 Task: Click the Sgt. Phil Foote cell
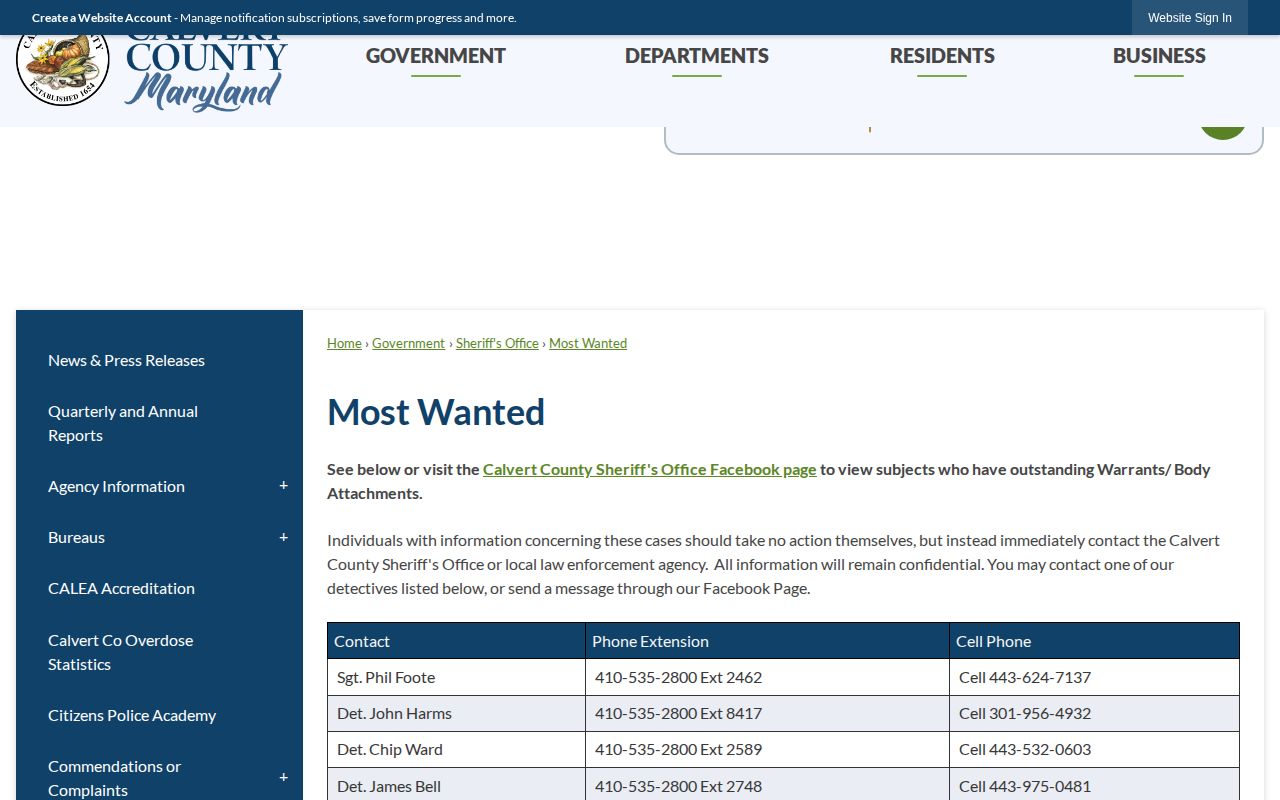[x=456, y=677]
